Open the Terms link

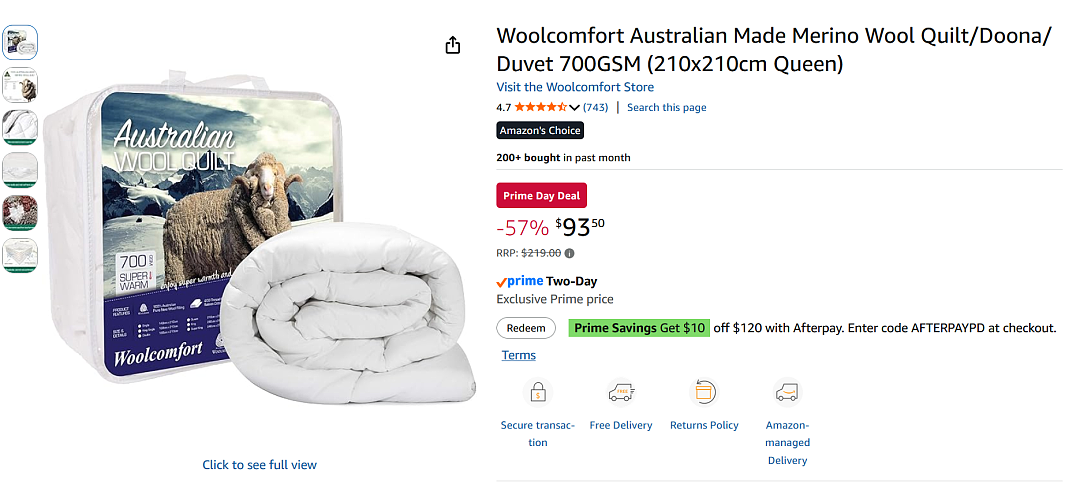click(x=519, y=356)
